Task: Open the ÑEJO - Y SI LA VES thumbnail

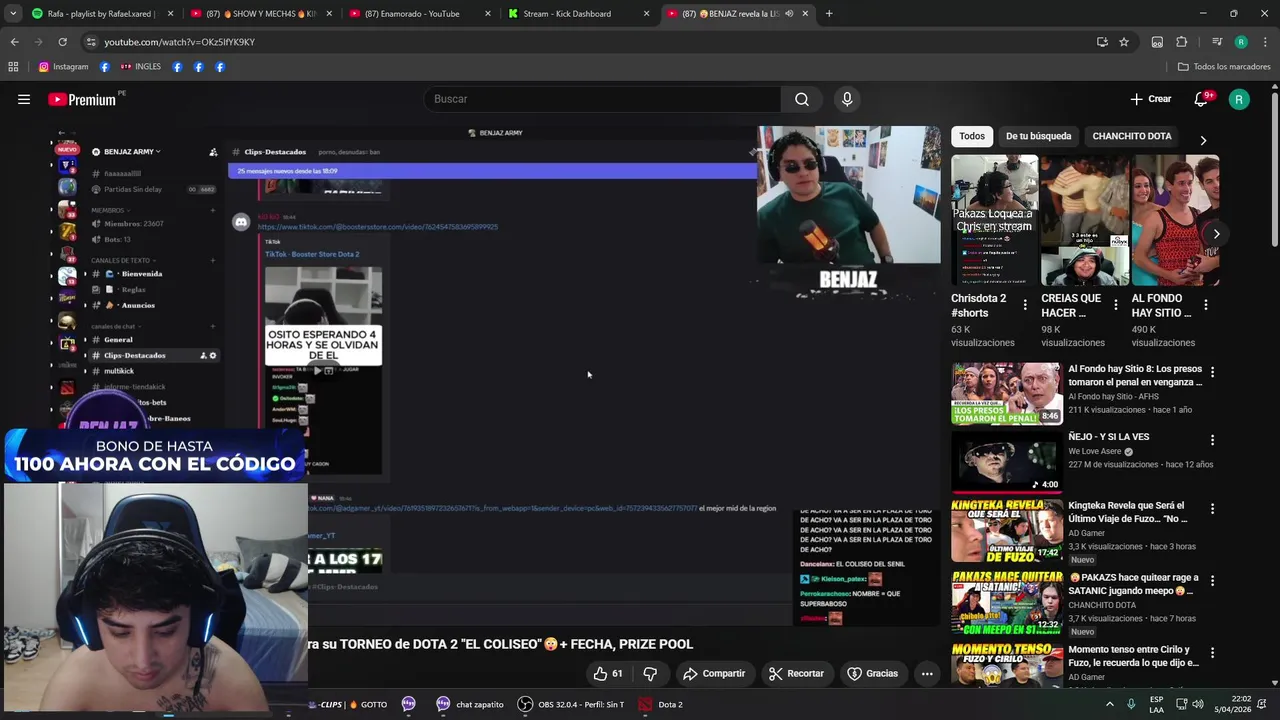Action: (1006, 462)
